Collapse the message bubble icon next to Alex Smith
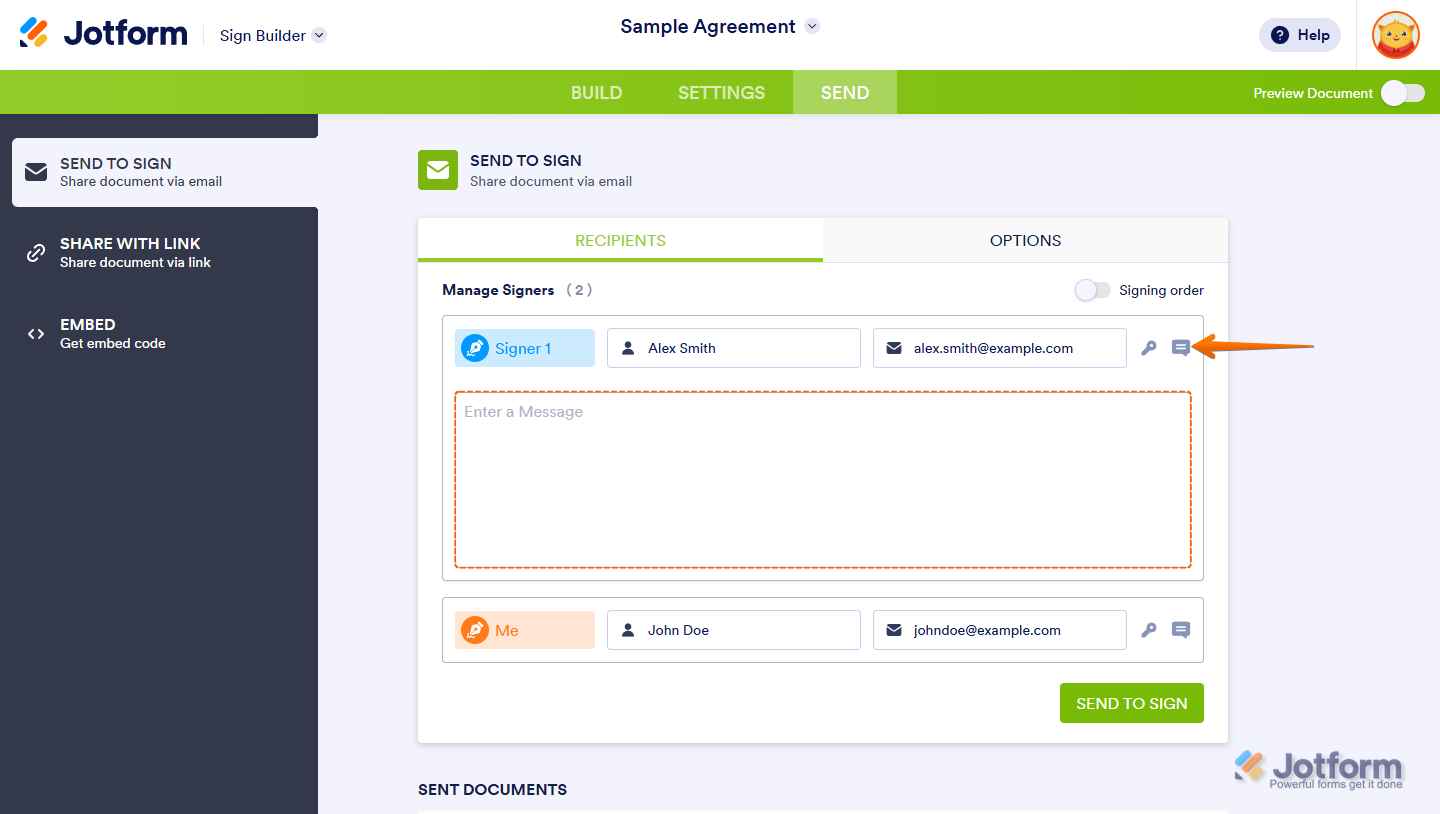The height and width of the screenshot is (814, 1440). (x=1181, y=348)
